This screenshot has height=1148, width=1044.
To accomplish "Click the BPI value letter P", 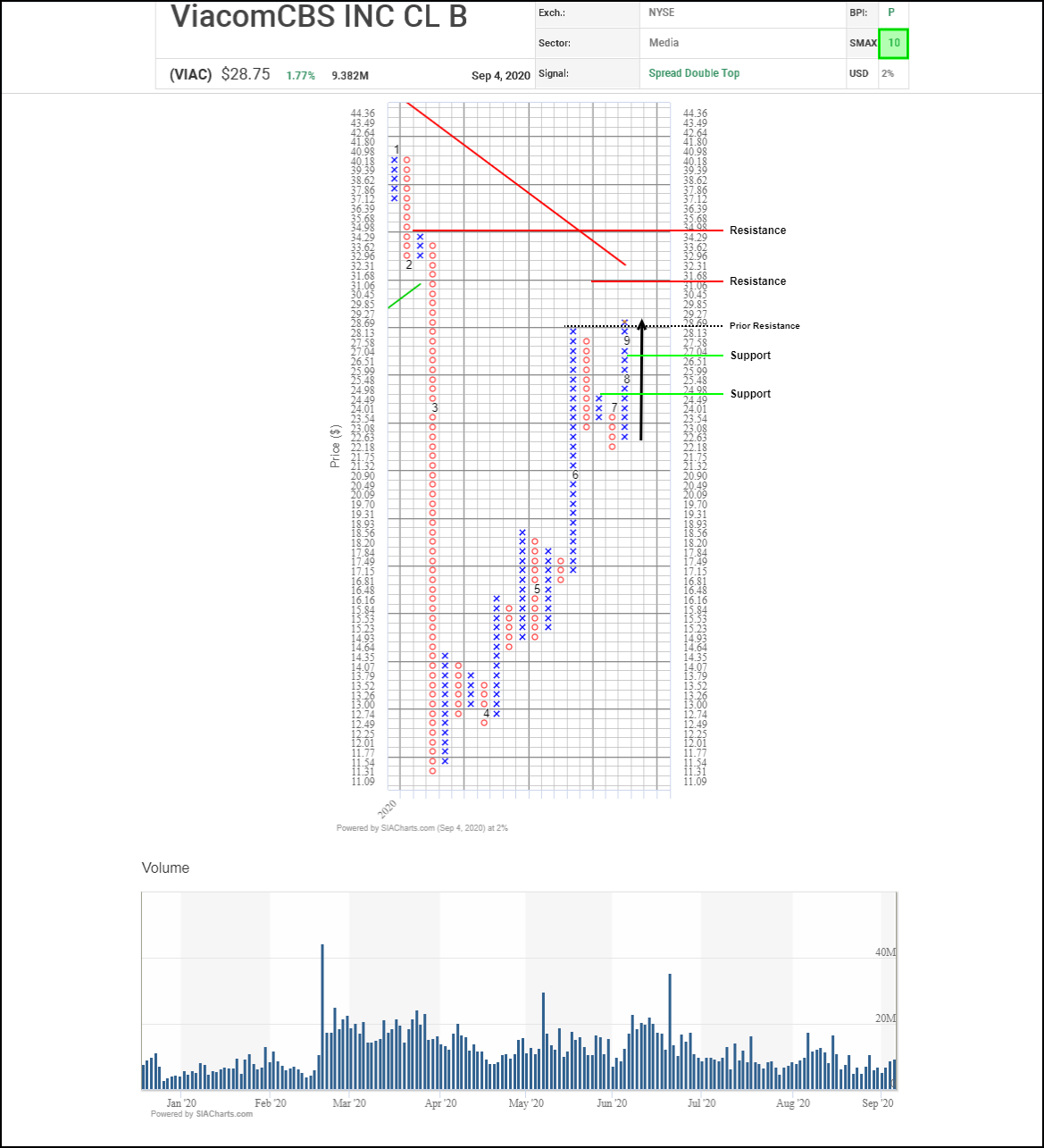I will pos(890,13).
